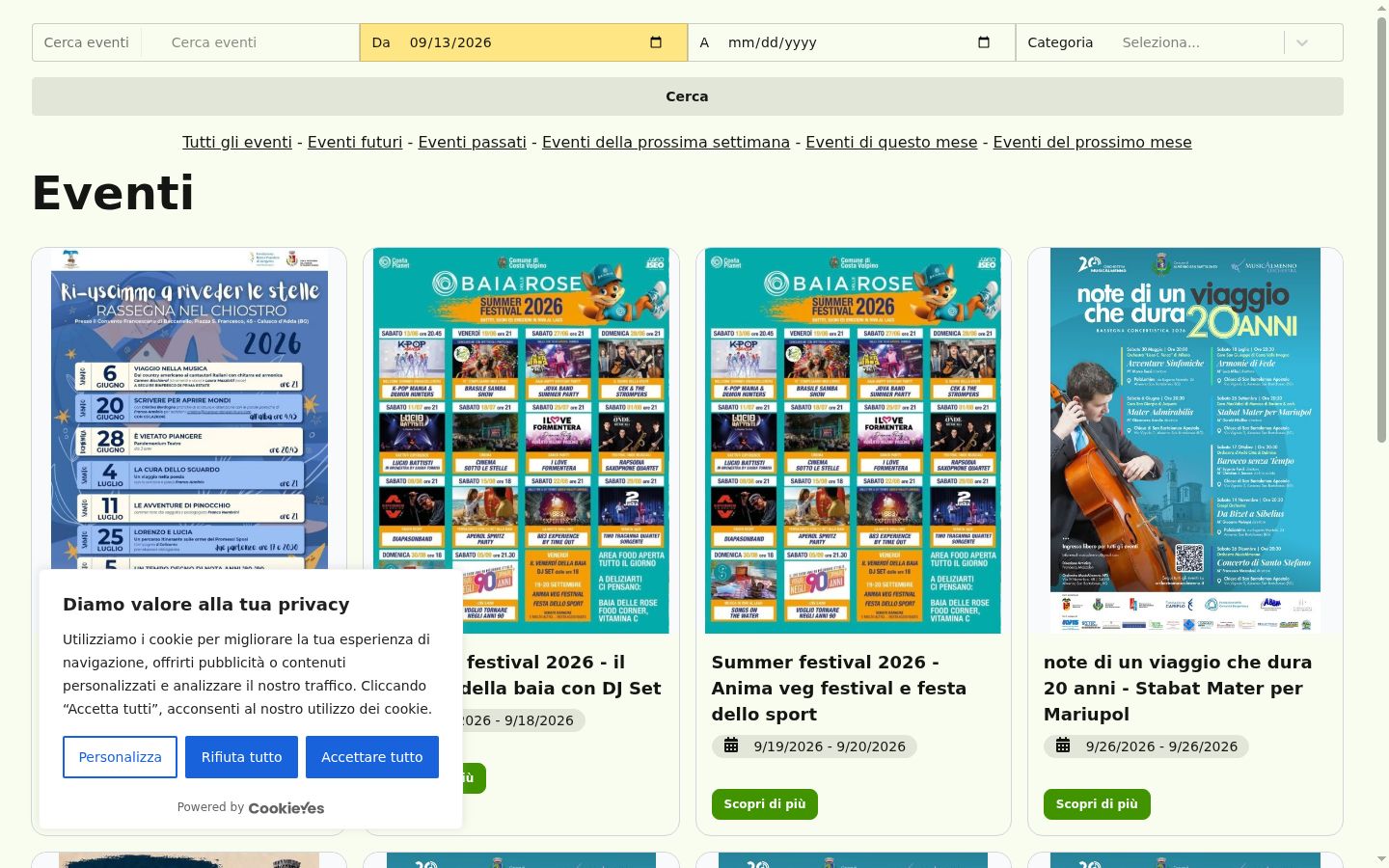Click Rifiuta tutto cookie button
1389x868 pixels.
click(x=241, y=757)
